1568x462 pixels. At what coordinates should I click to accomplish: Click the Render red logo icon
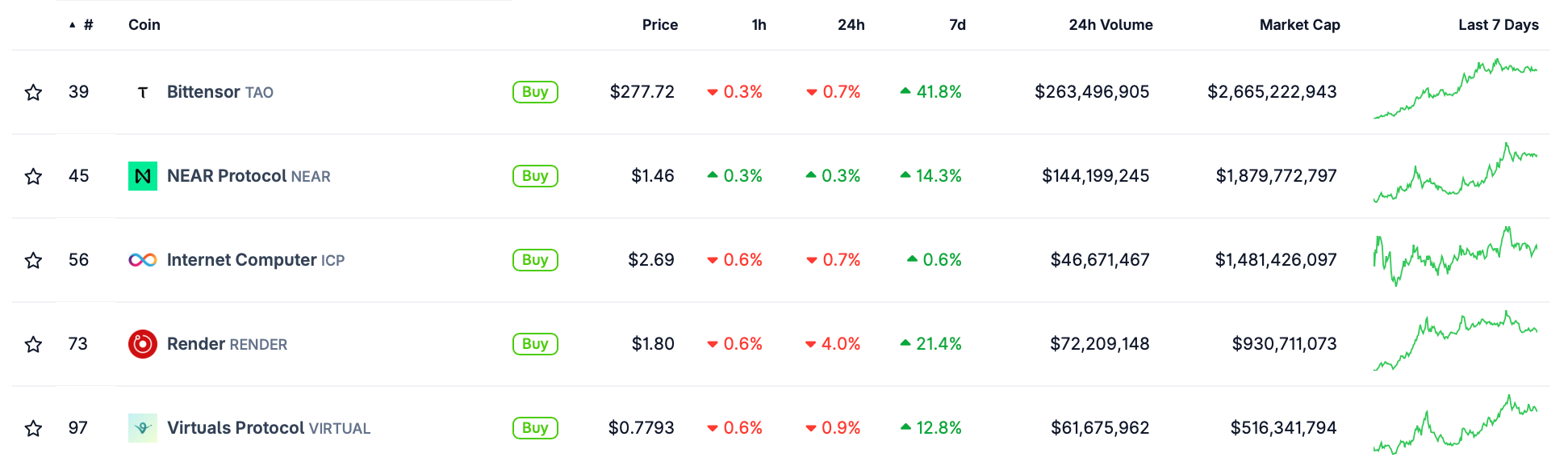pyautogui.click(x=143, y=344)
